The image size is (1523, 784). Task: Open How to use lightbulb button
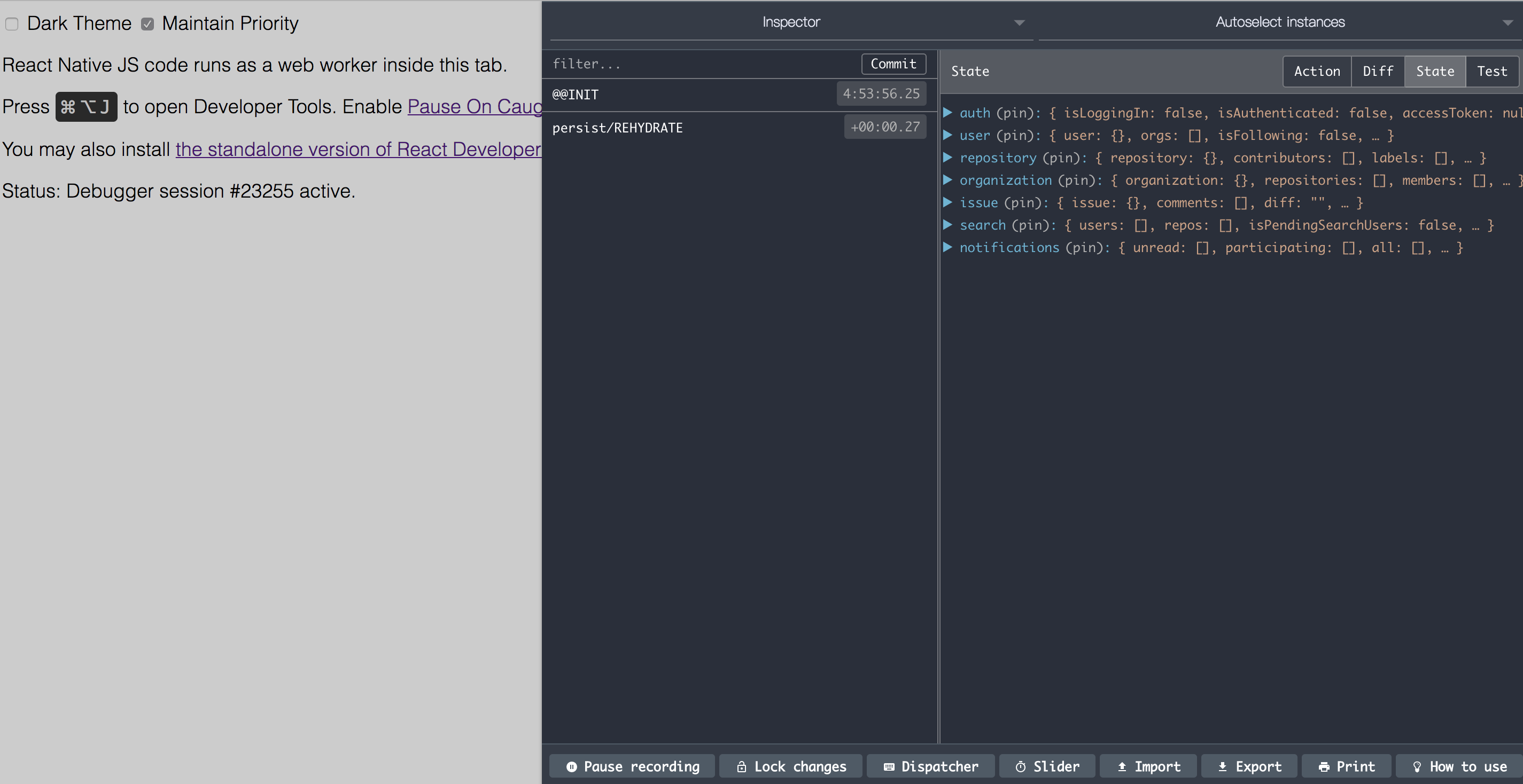(x=1458, y=766)
